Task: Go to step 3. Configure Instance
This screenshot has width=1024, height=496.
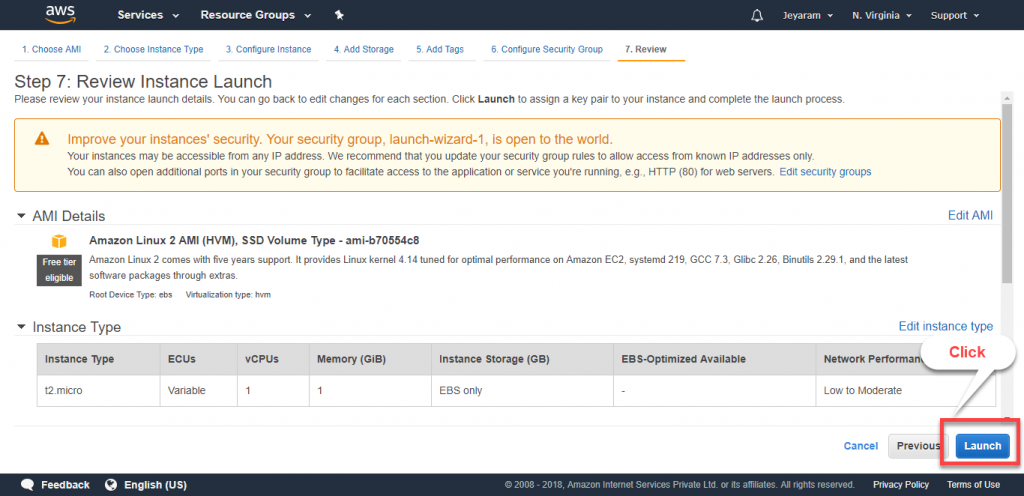Action: click(268, 50)
